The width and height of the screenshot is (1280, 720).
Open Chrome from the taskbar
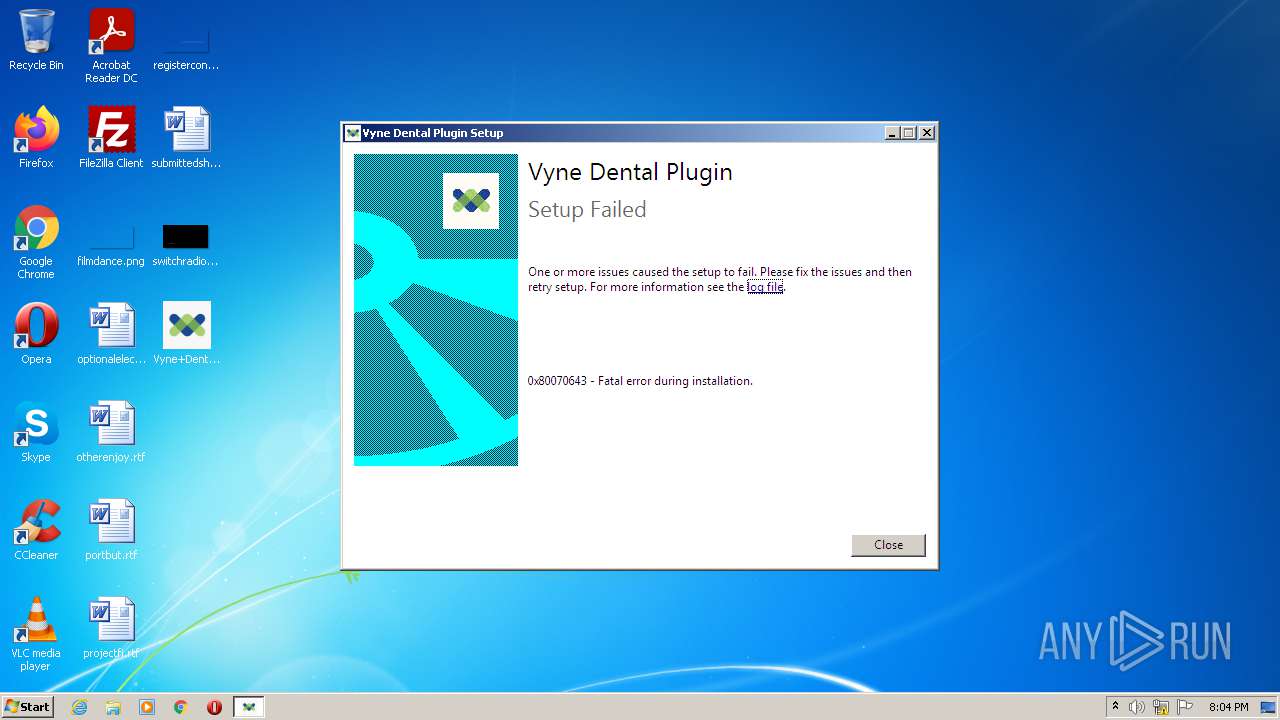(181, 707)
